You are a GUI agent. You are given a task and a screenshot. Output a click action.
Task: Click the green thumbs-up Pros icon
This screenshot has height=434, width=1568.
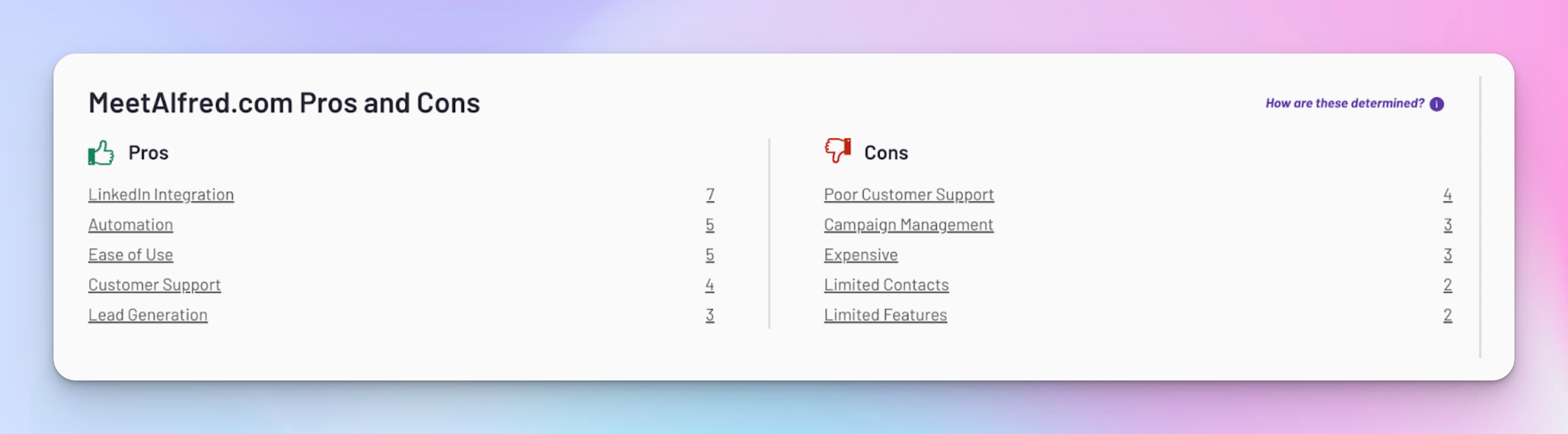tap(101, 153)
